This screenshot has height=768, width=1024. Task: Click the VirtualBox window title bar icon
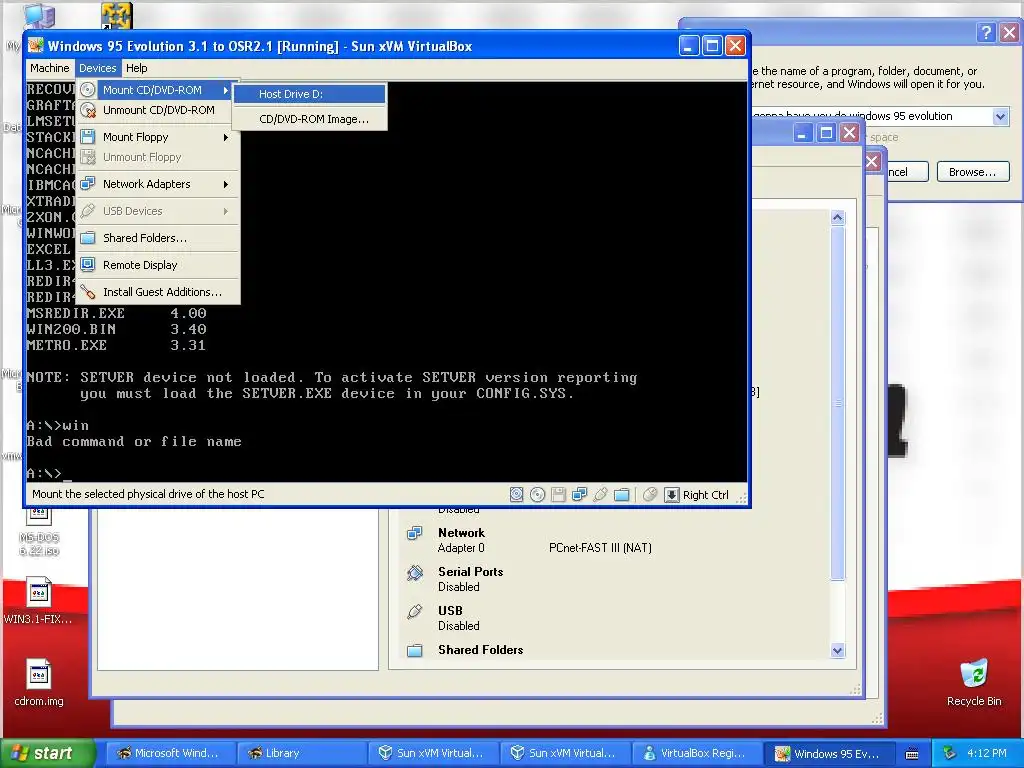[x=36, y=46]
